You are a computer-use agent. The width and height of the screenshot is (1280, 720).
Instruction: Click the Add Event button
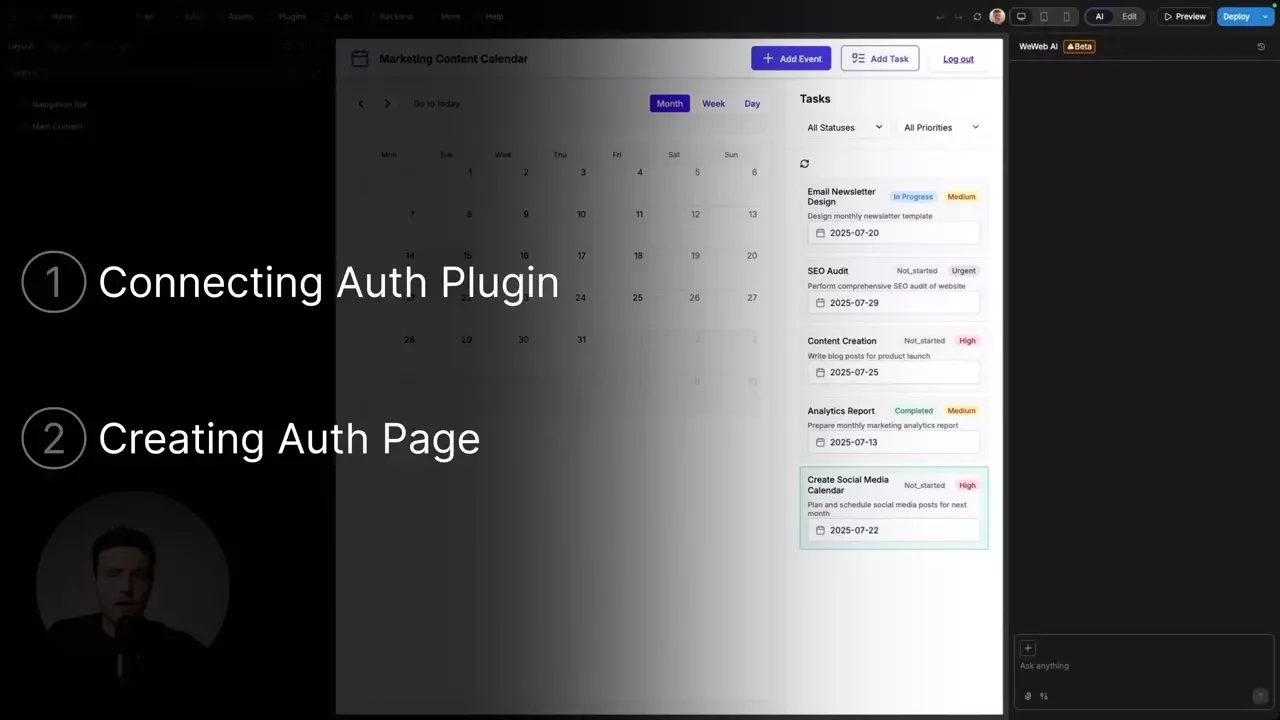tap(791, 58)
